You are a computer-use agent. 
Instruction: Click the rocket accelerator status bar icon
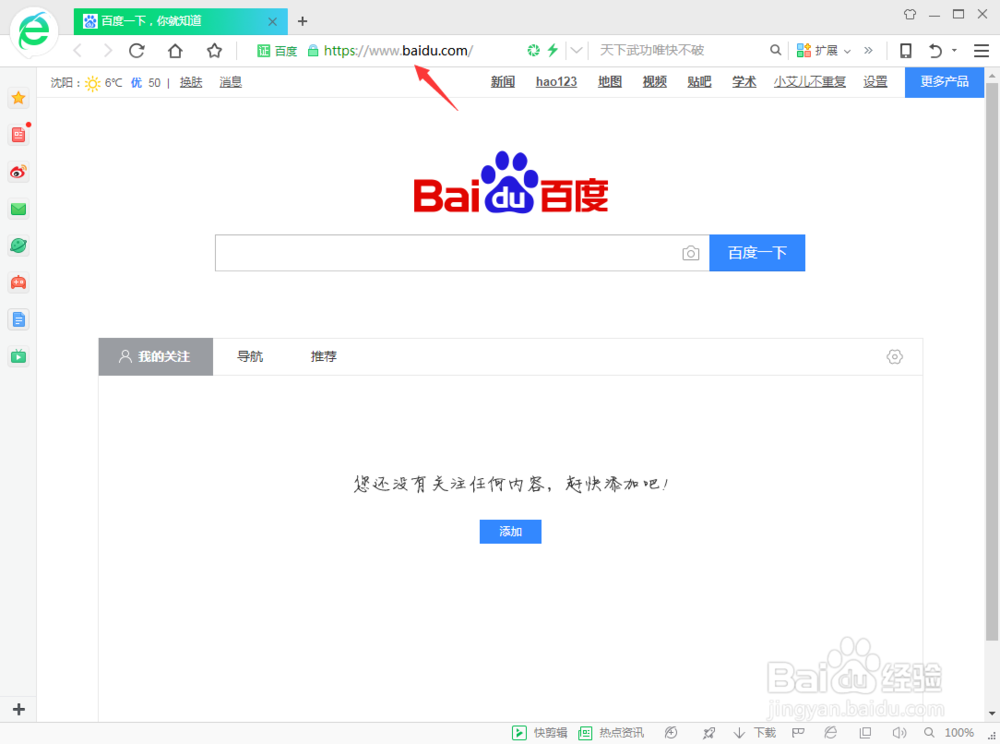(709, 733)
